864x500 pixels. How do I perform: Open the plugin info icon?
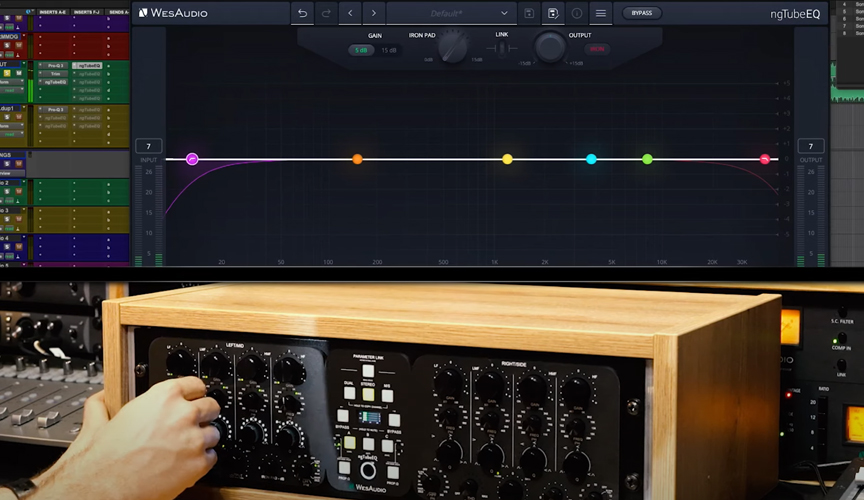(x=577, y=13)
